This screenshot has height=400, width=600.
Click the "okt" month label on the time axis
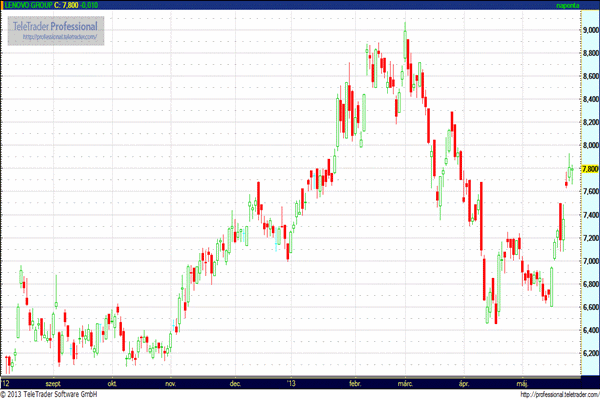pyautogui.click(x=112, y=383)
